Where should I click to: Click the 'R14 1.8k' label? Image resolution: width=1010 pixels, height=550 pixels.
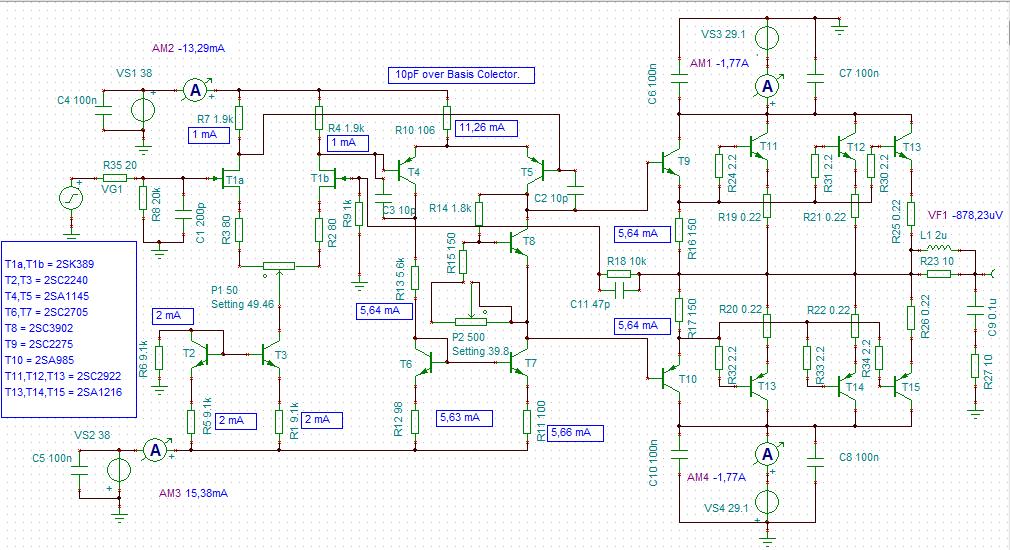pos(450,208)
